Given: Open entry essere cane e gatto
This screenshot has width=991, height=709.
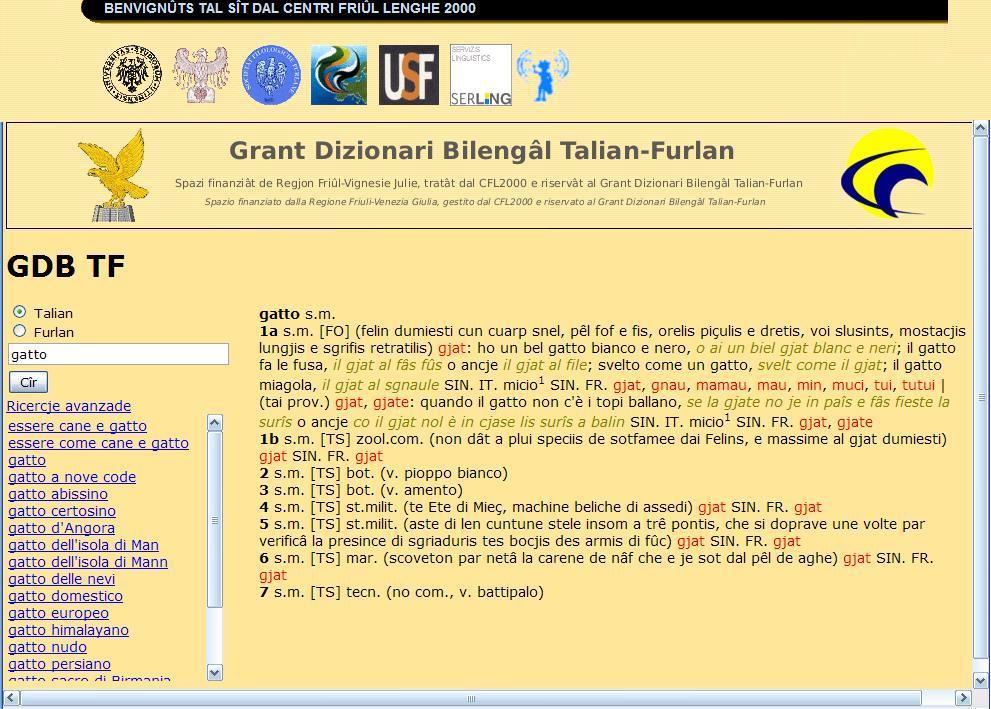Looking at the screenshot, I should tap(77, 426).
